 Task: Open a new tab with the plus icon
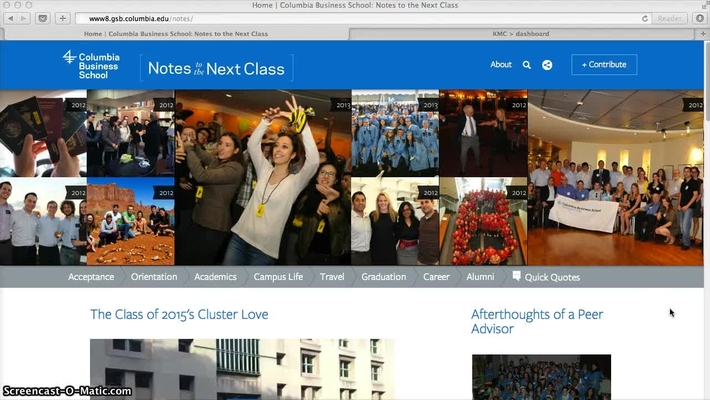click(x=703, y=34)
